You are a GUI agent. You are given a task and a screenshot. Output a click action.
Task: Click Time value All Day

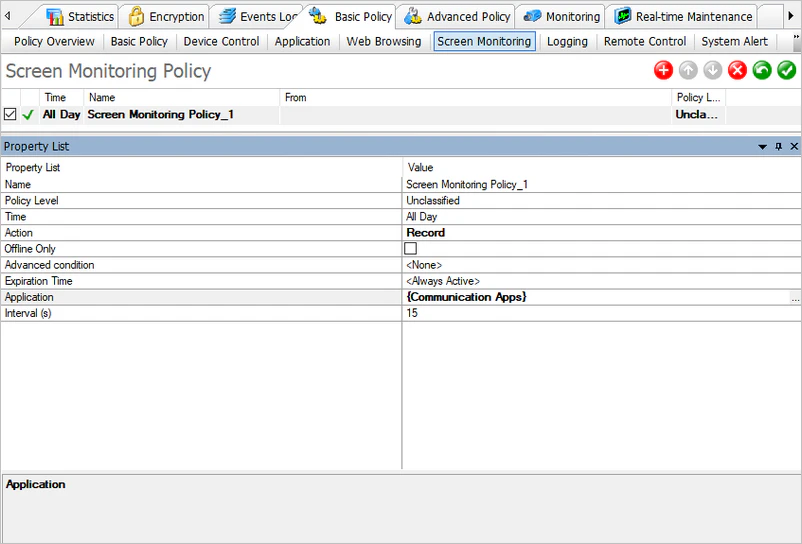click(602, 217)
